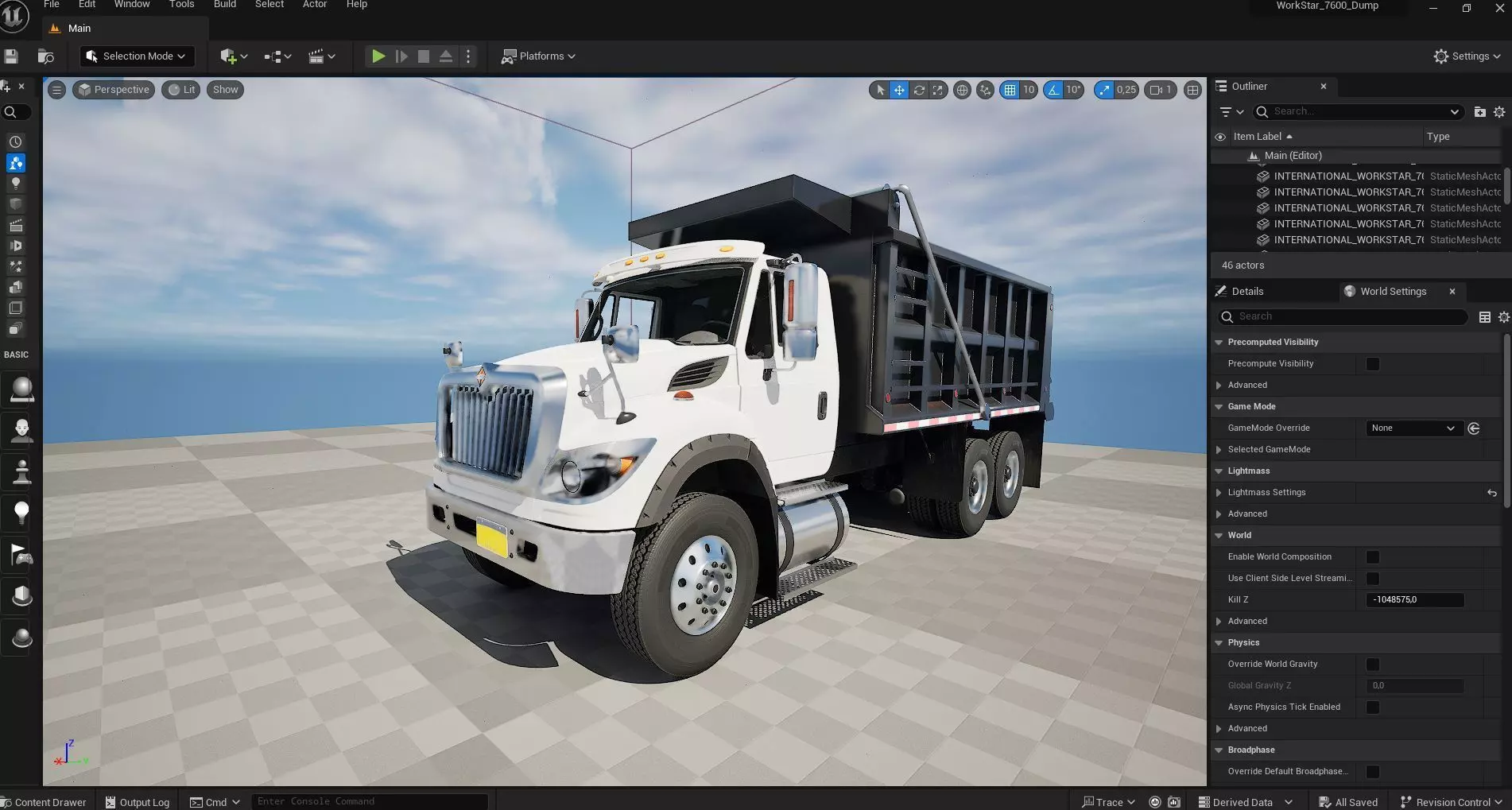Start Play in Editor with the green arrow

pos(378,56)
